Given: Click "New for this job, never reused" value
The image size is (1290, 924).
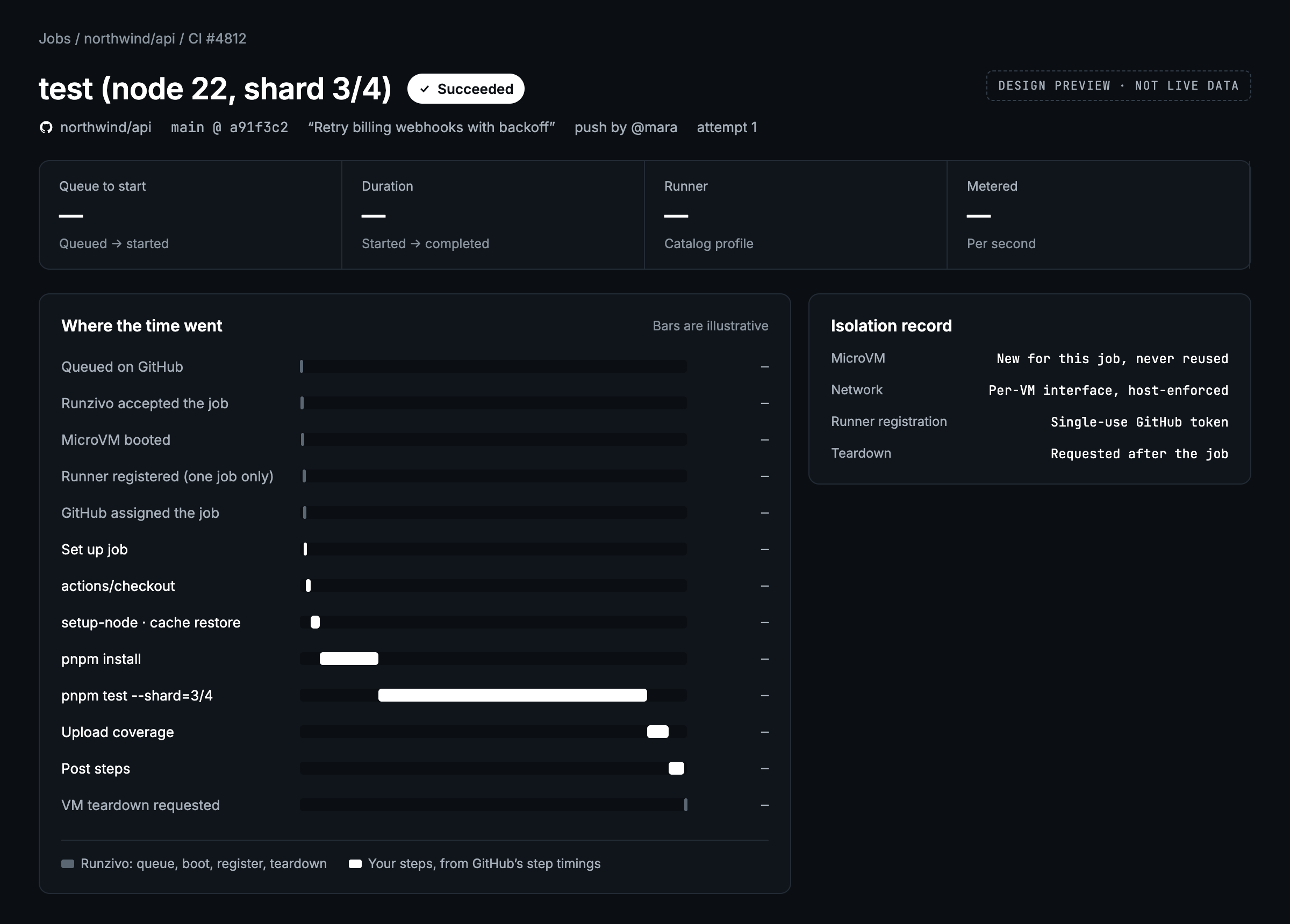Looking at the screenshot, I should [x=1112, y=359].
